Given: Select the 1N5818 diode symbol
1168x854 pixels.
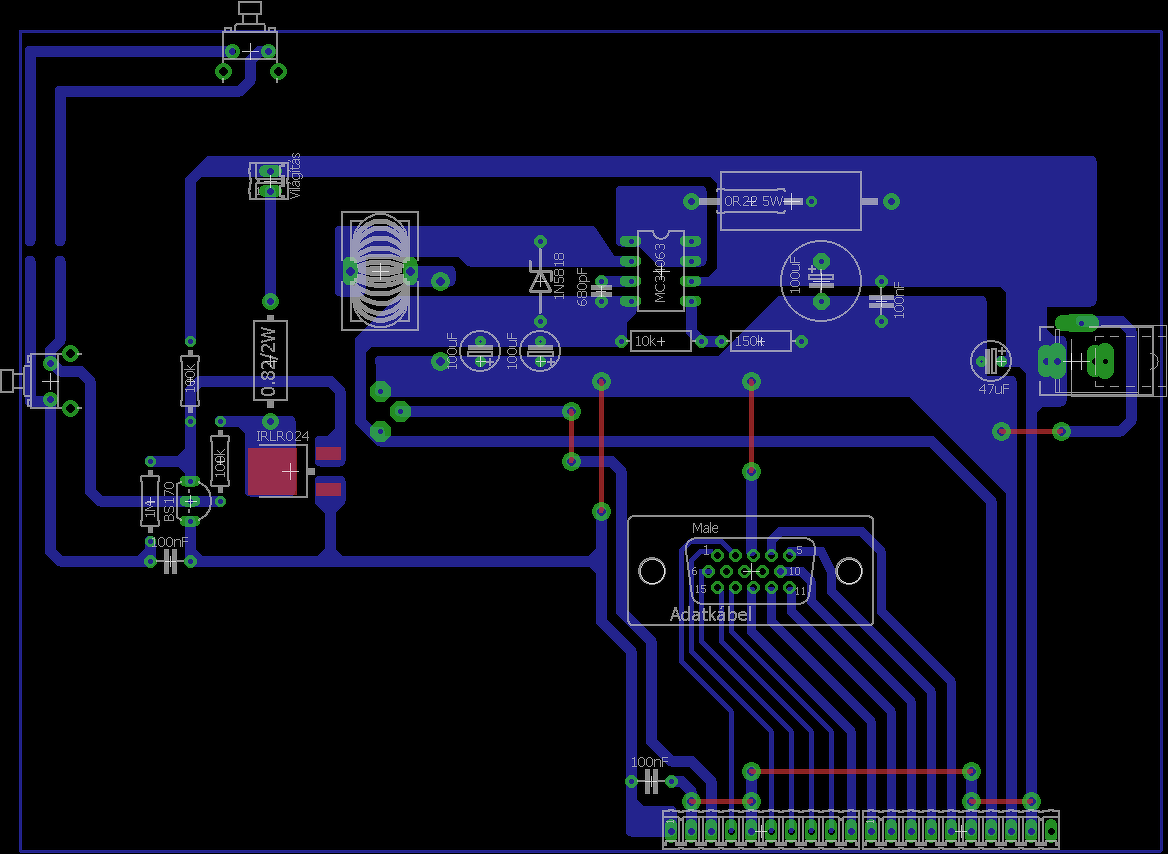Looking at the screenshot, I should (x=540, y=281).
